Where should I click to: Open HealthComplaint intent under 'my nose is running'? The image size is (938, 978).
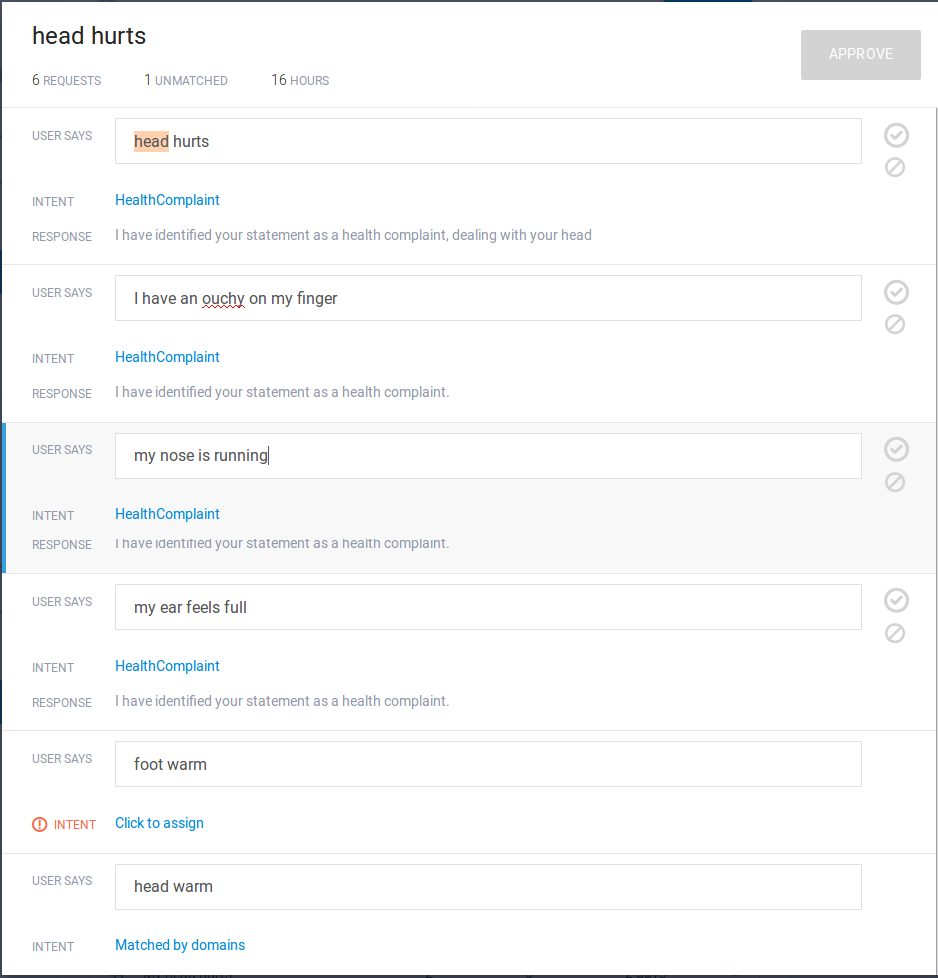pyautogui.click(x=167, y=514)
